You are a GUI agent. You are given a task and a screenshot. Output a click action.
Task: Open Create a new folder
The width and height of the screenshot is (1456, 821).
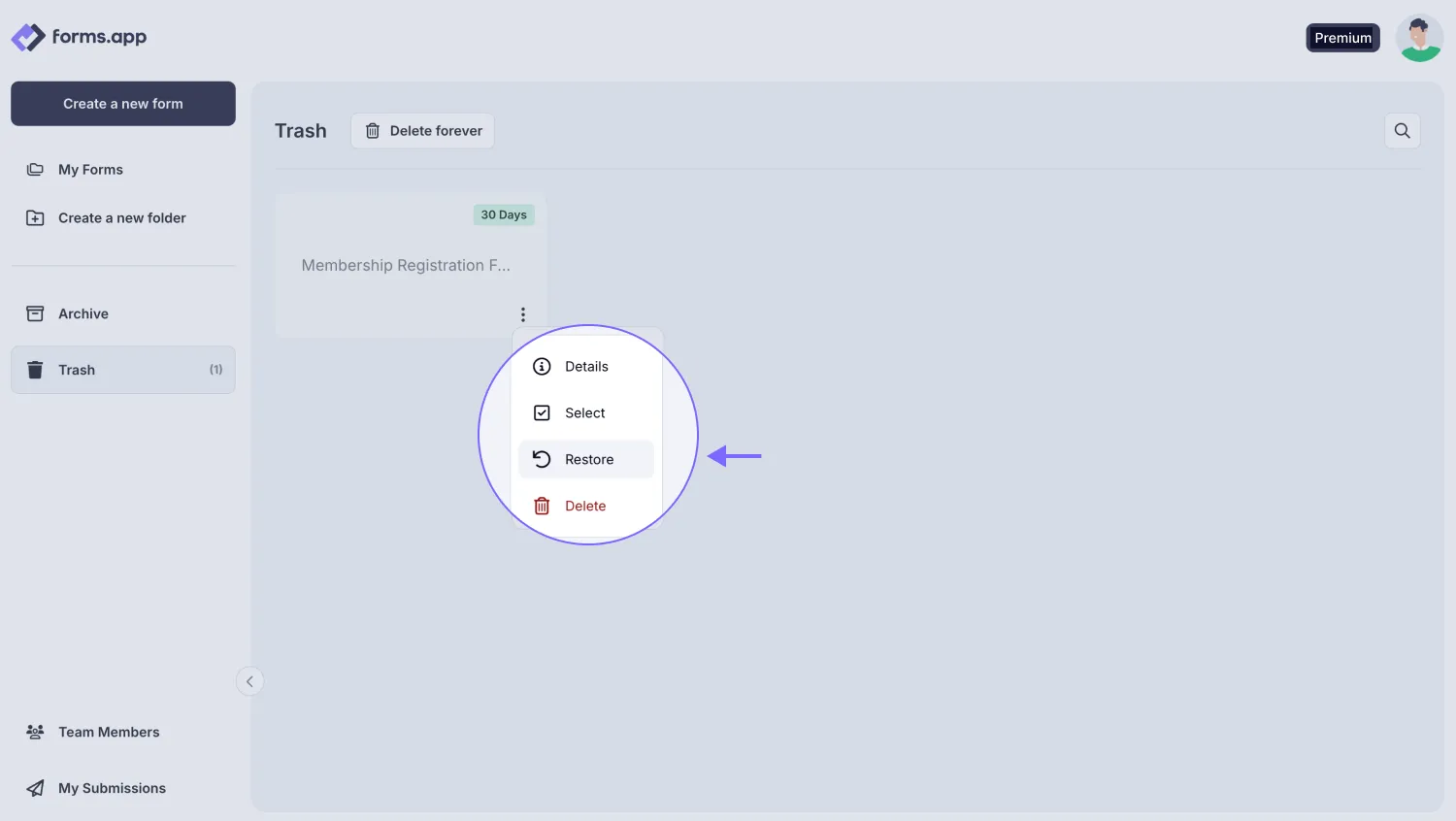pos(121,217)
